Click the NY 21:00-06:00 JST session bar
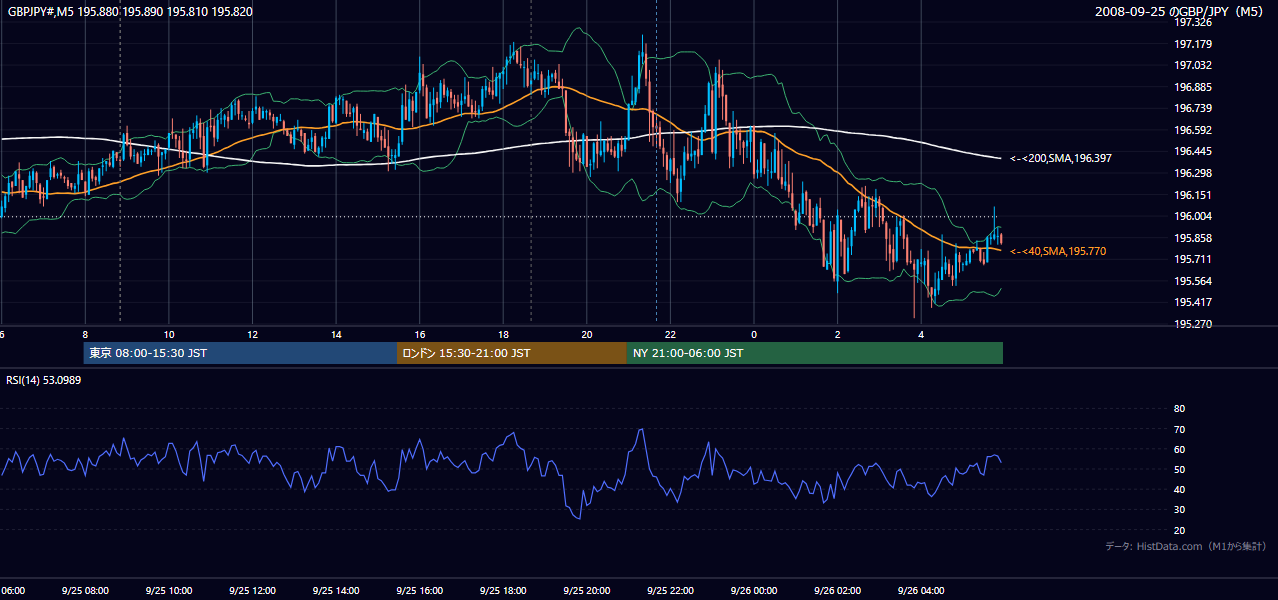The height and width of the screenshot is (600, 1278). click(815, 353)
